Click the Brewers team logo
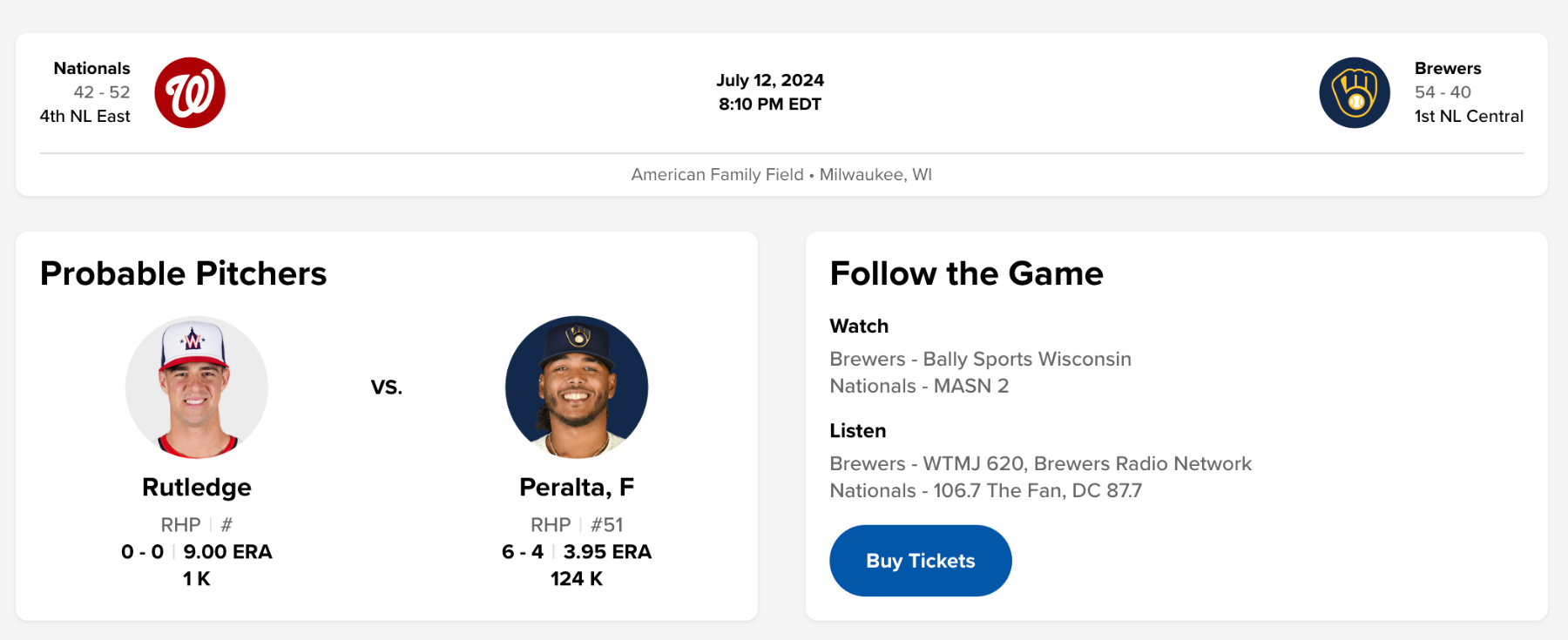 (1355, 93)
